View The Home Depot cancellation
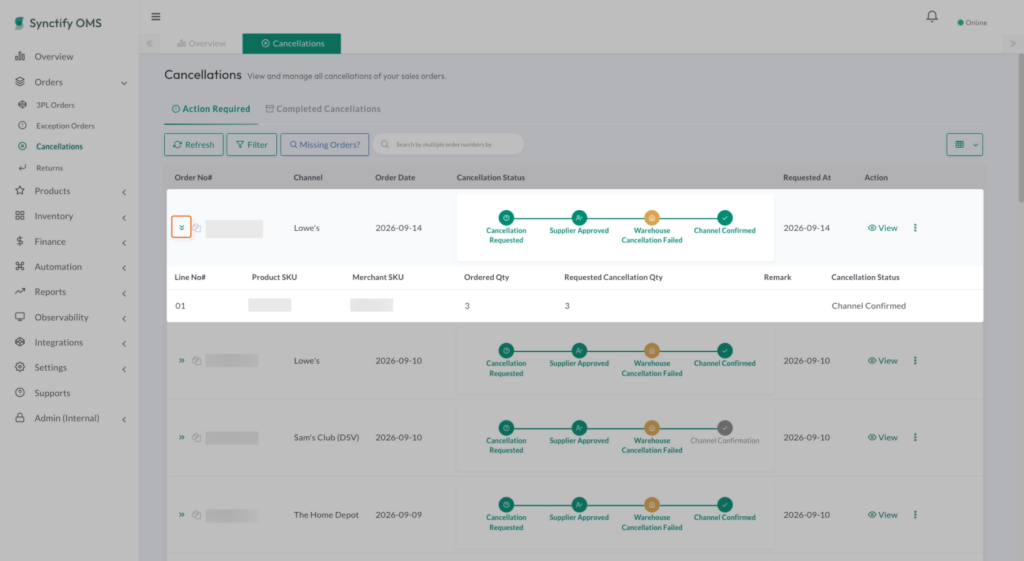1024x561 pixels. 882,515
